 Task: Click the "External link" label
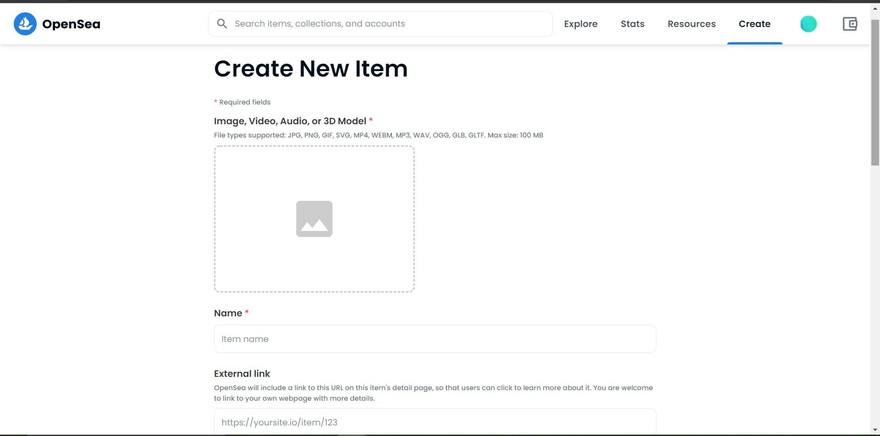pyautogui.click(x=242, y=373)
